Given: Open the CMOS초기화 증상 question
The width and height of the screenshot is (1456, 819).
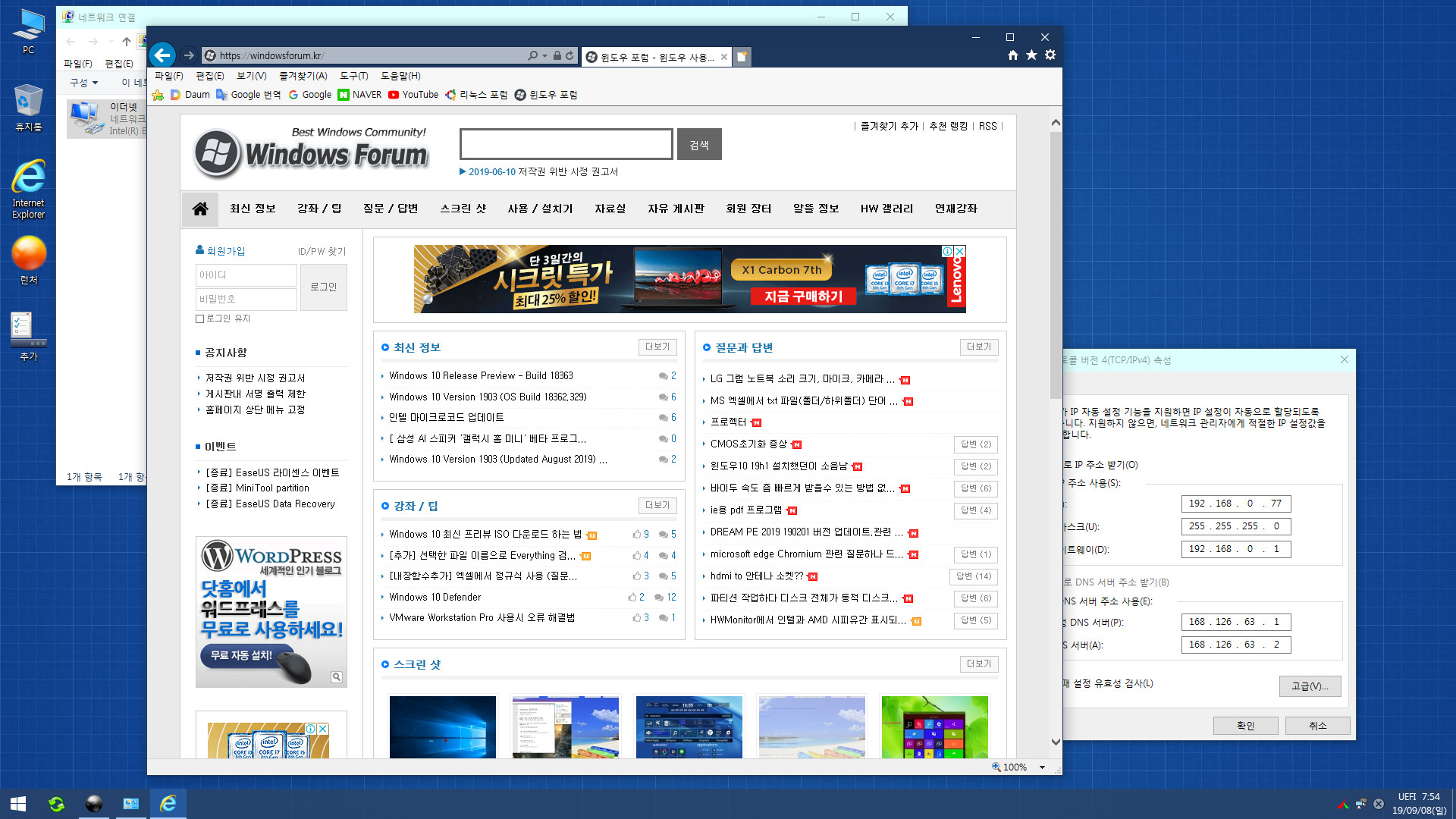Looking at the screenshot, I should [x=748, y=444].
